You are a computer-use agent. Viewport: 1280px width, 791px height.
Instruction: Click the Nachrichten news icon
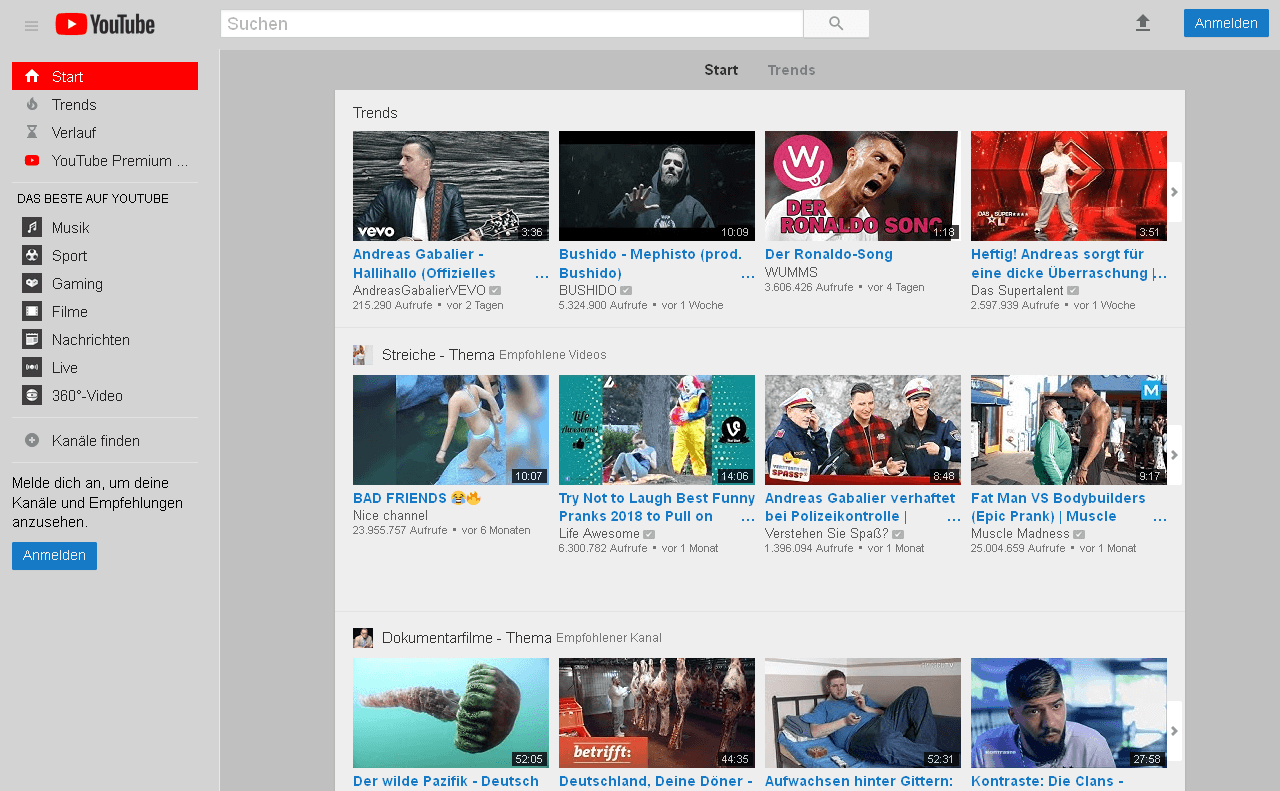click(32, 339)
